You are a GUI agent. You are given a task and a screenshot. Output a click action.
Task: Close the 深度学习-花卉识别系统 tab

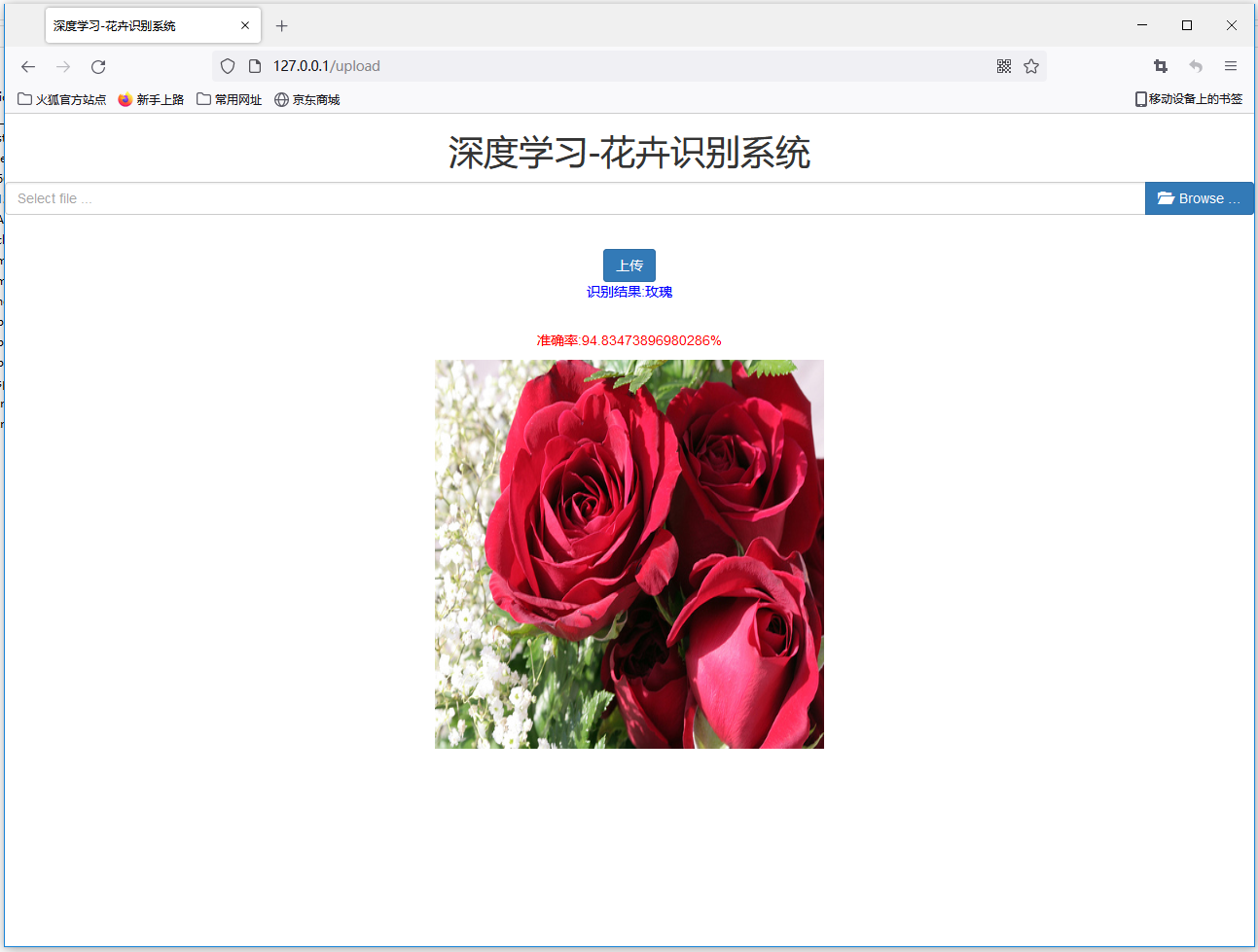[245, 26]
